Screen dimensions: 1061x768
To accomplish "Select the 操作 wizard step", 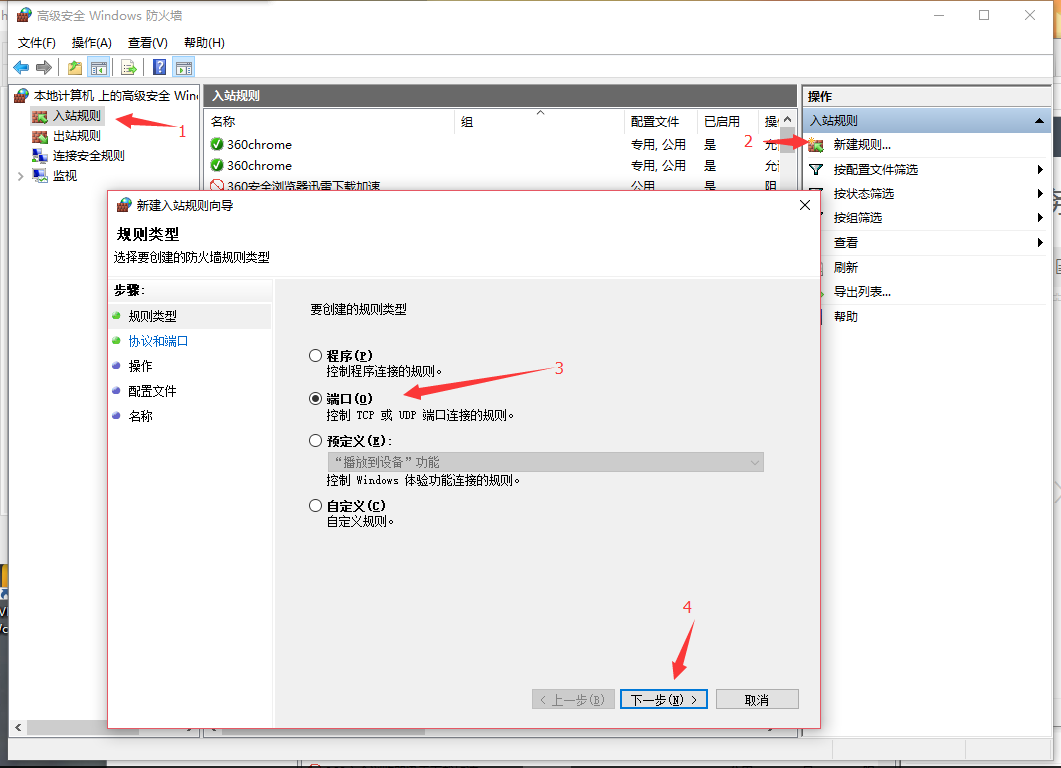I will [141, 366].
